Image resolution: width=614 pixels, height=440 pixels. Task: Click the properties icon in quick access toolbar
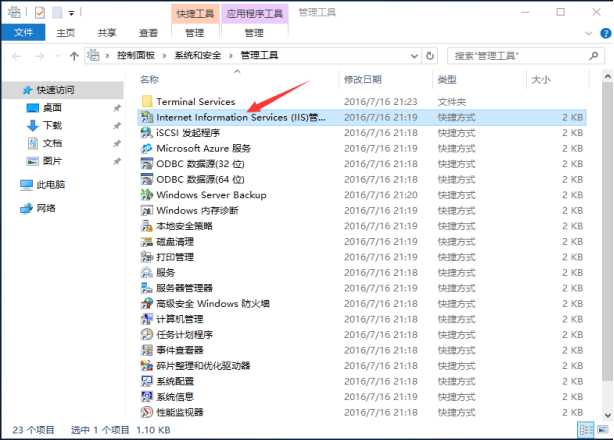coord(40,13)
